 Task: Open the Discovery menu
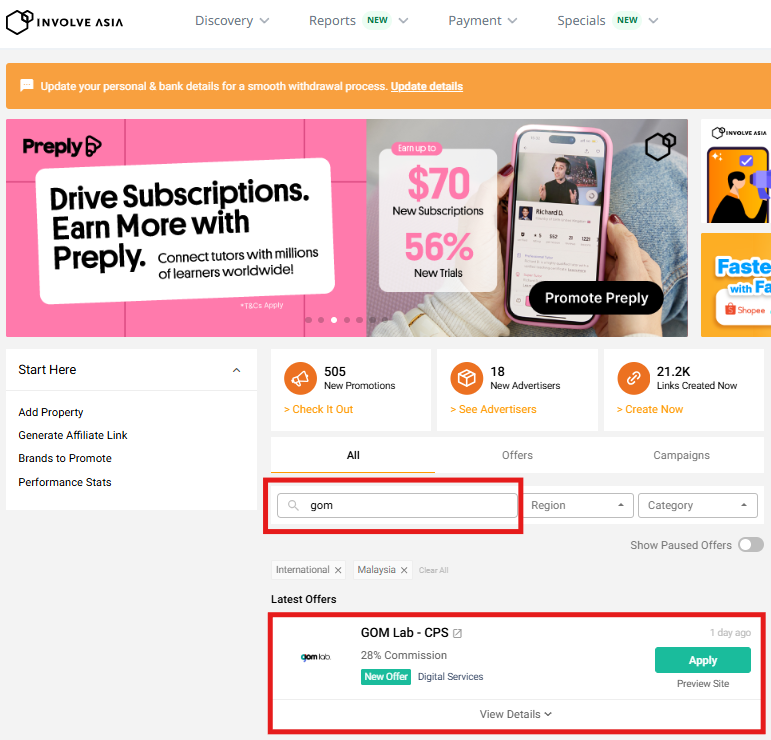coord(232,21)
